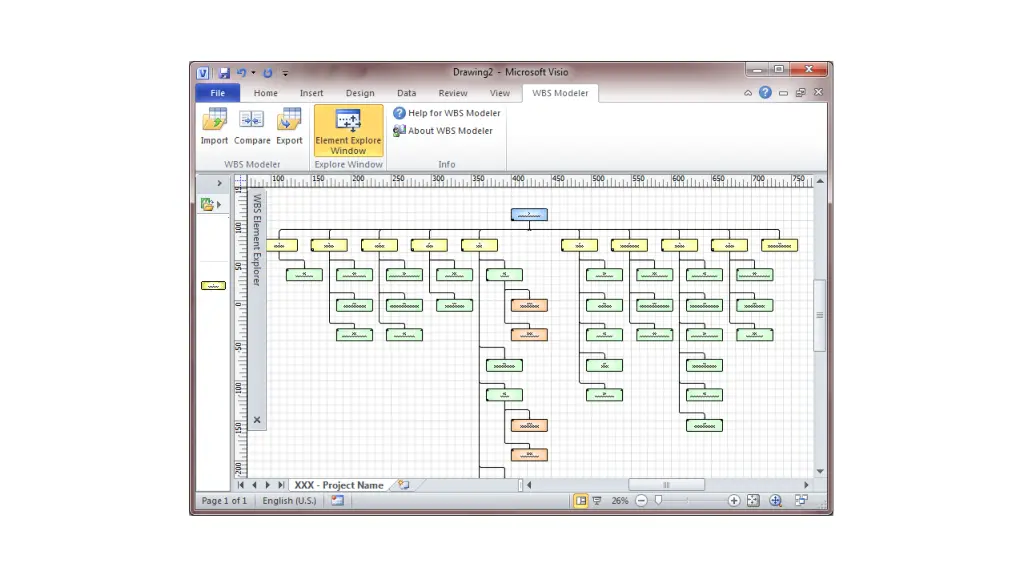Click the horizontal scroll left arrow
This screenshot has width=1024, height=576.
[529, 485]
